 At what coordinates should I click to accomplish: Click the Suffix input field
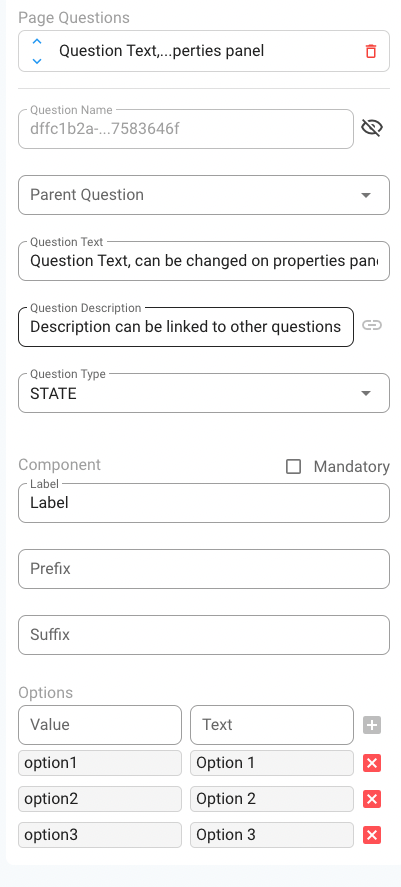[x=204, y=635]
